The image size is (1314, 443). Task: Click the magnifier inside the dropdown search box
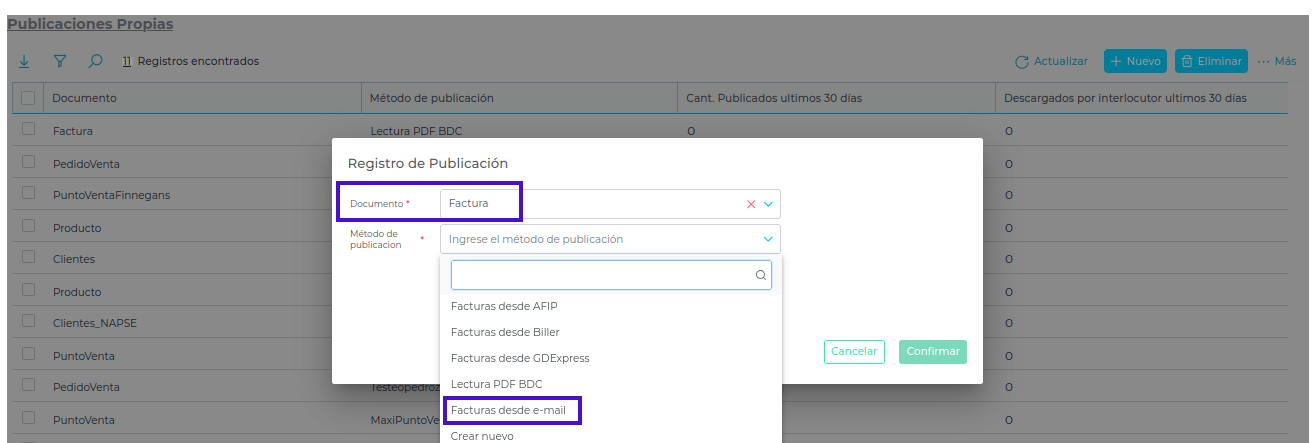pyautogui.click(x=760, y=275)
